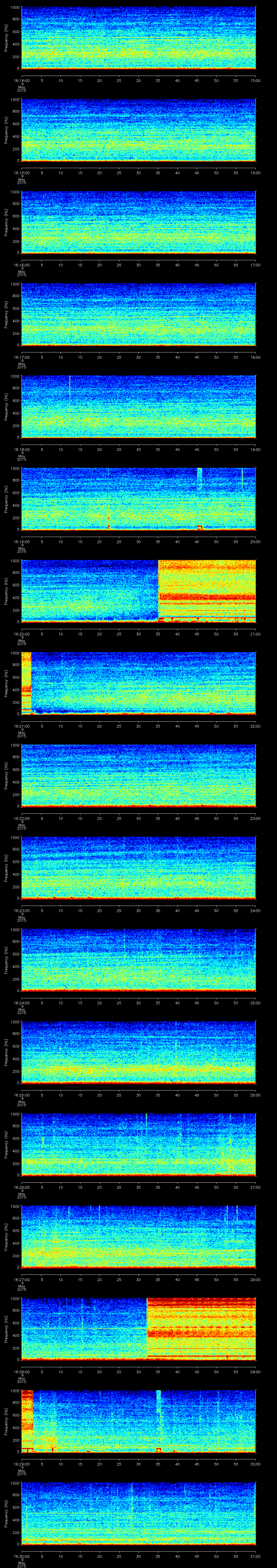
Task: Click the 16:15:00 start time label
Action: (x=21, y=173)
